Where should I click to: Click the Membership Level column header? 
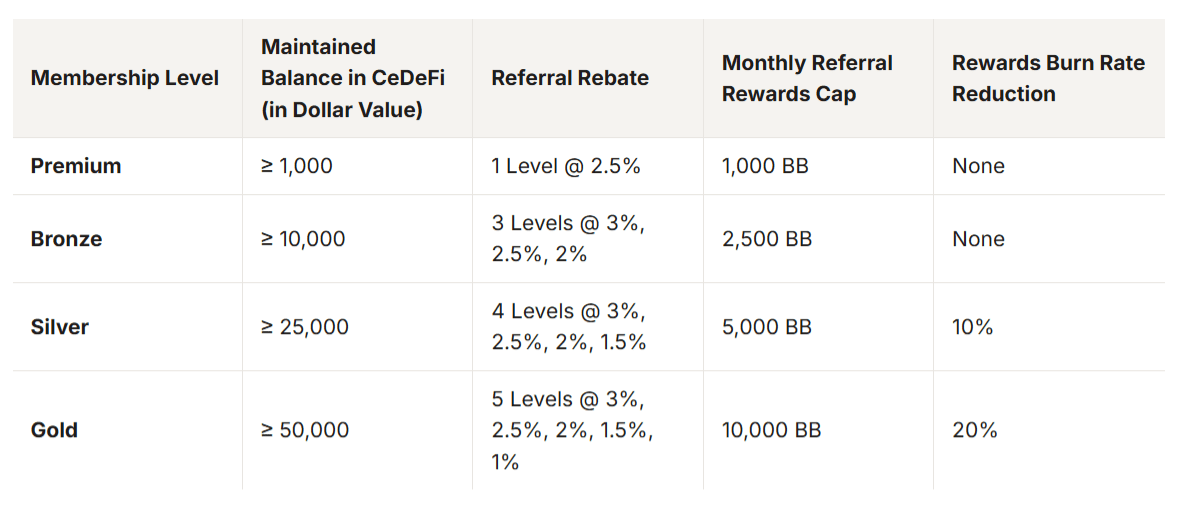[x=125, y=78]
